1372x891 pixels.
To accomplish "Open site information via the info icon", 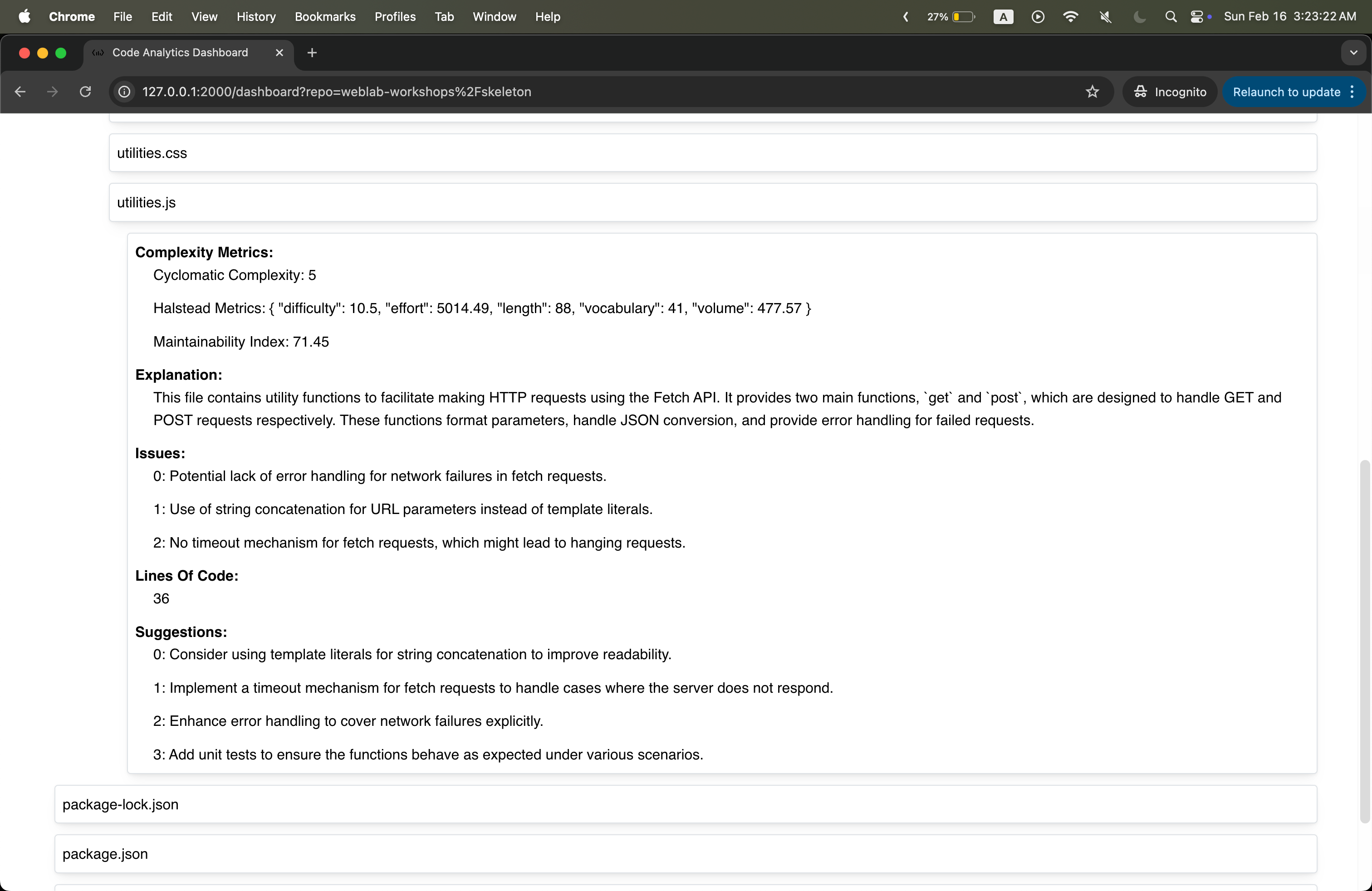I will click(124, 92).
